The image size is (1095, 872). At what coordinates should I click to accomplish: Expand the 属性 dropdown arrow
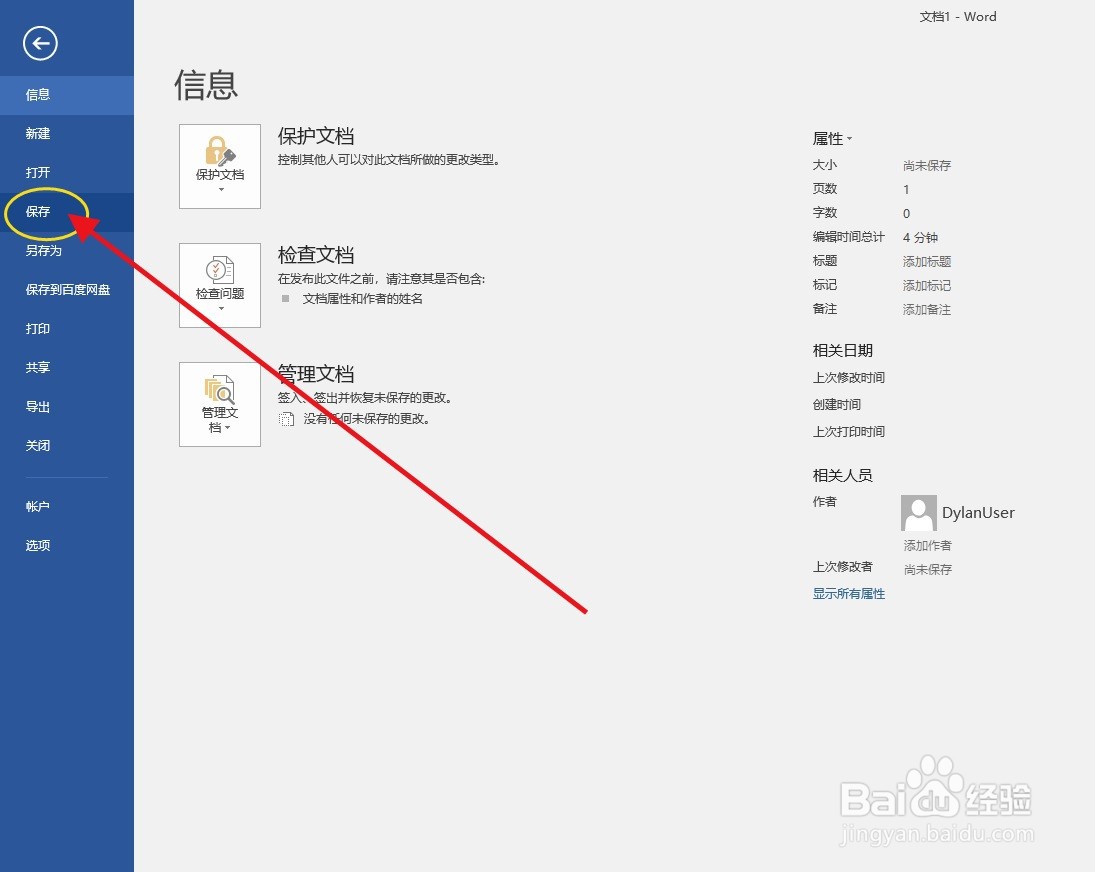pos(849,139)
